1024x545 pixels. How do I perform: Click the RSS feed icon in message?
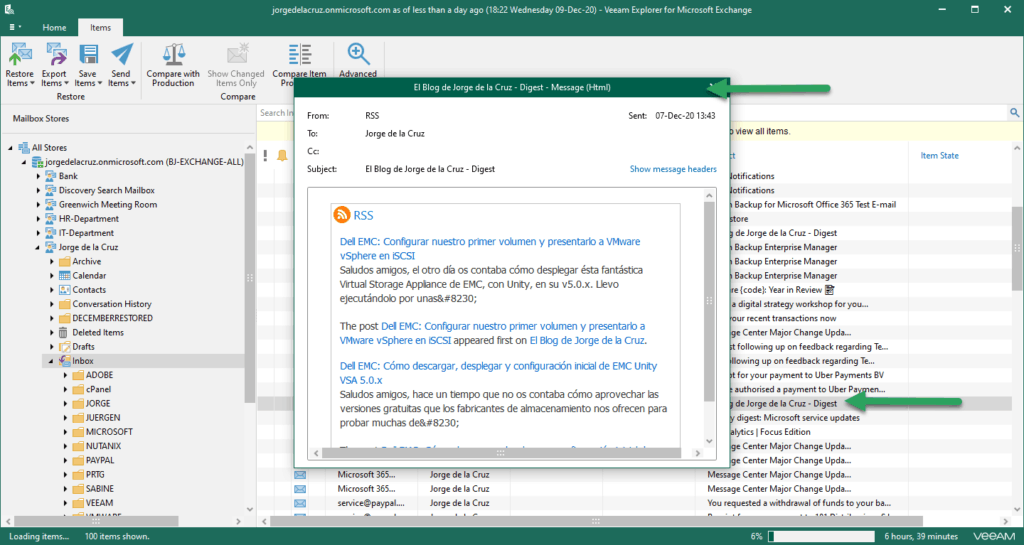342,215
